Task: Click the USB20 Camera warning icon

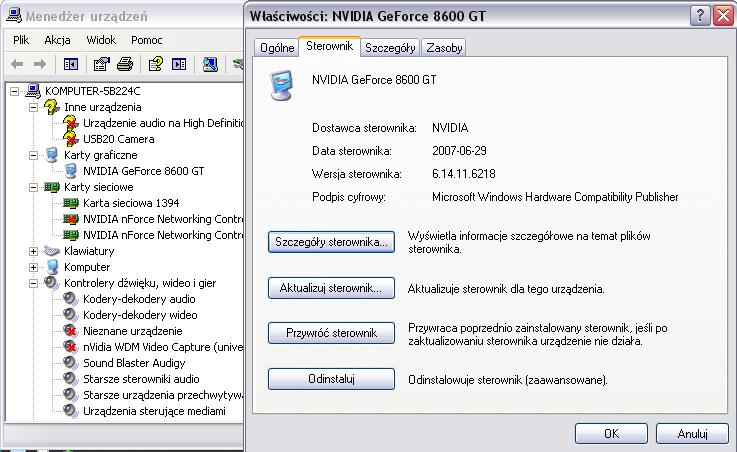Action: 71,139
